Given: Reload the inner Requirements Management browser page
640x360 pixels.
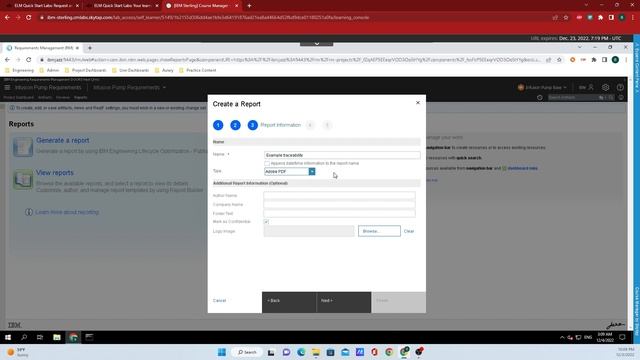Looking at the screenshot, I should click(x=29, y=60).
